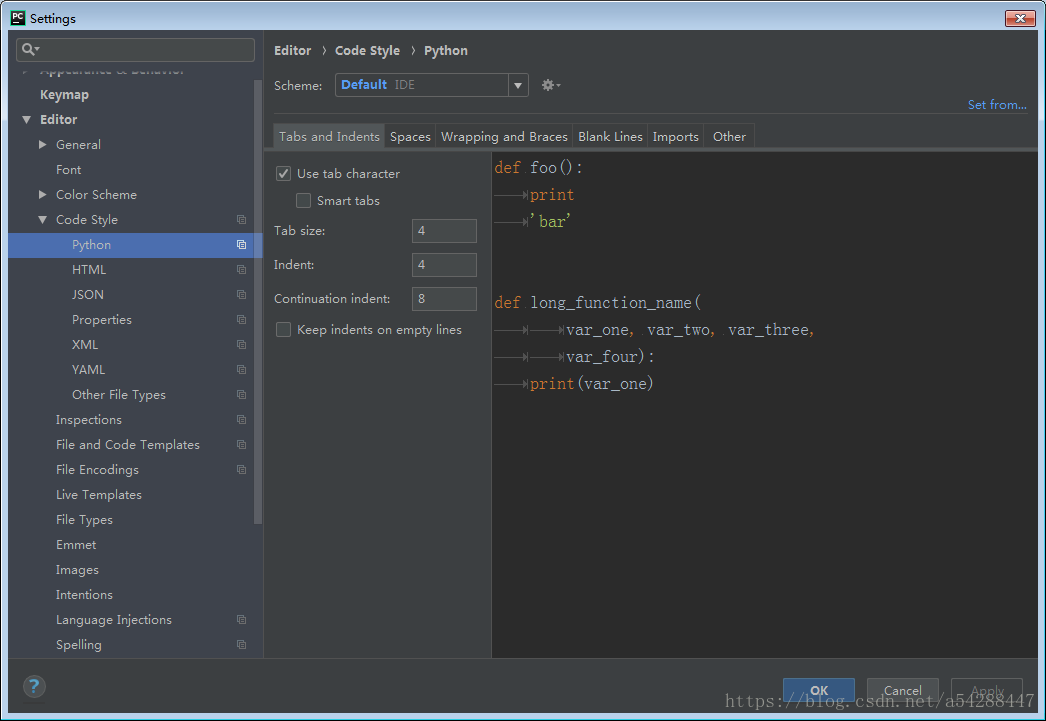This screenshot has width=1046, height=721.
Task: Click the PyCharm icon in the title bar
Action: [18, 18]
